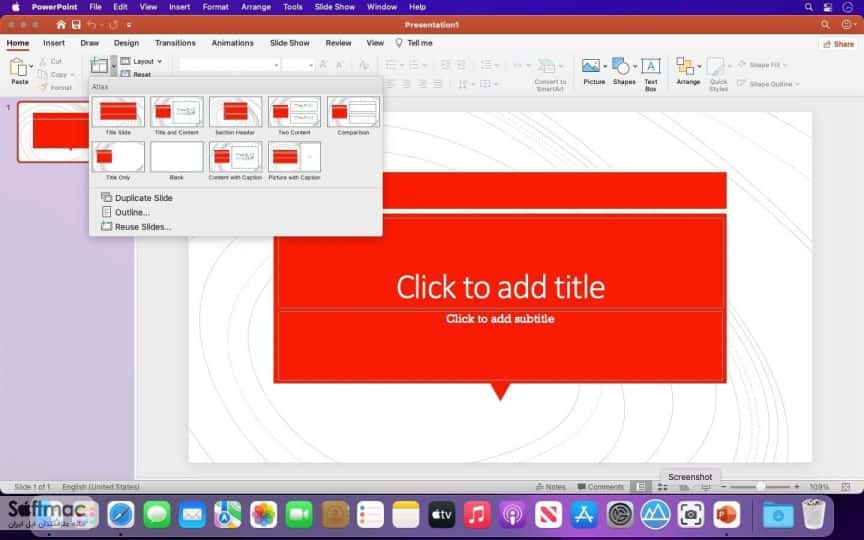Open the Screenshot app in the Dock
This screenshot has width=864, height=540.
pos(690,515)
